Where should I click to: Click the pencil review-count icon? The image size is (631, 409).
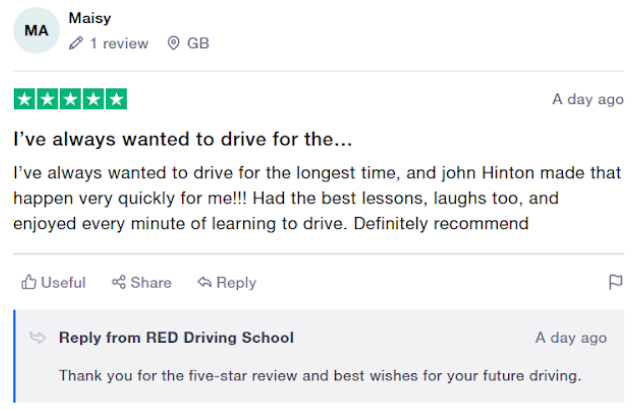point(76,44)
